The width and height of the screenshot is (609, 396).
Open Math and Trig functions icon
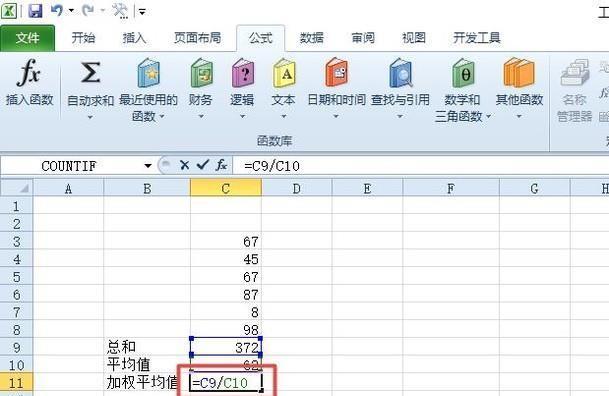pos(463,73)
